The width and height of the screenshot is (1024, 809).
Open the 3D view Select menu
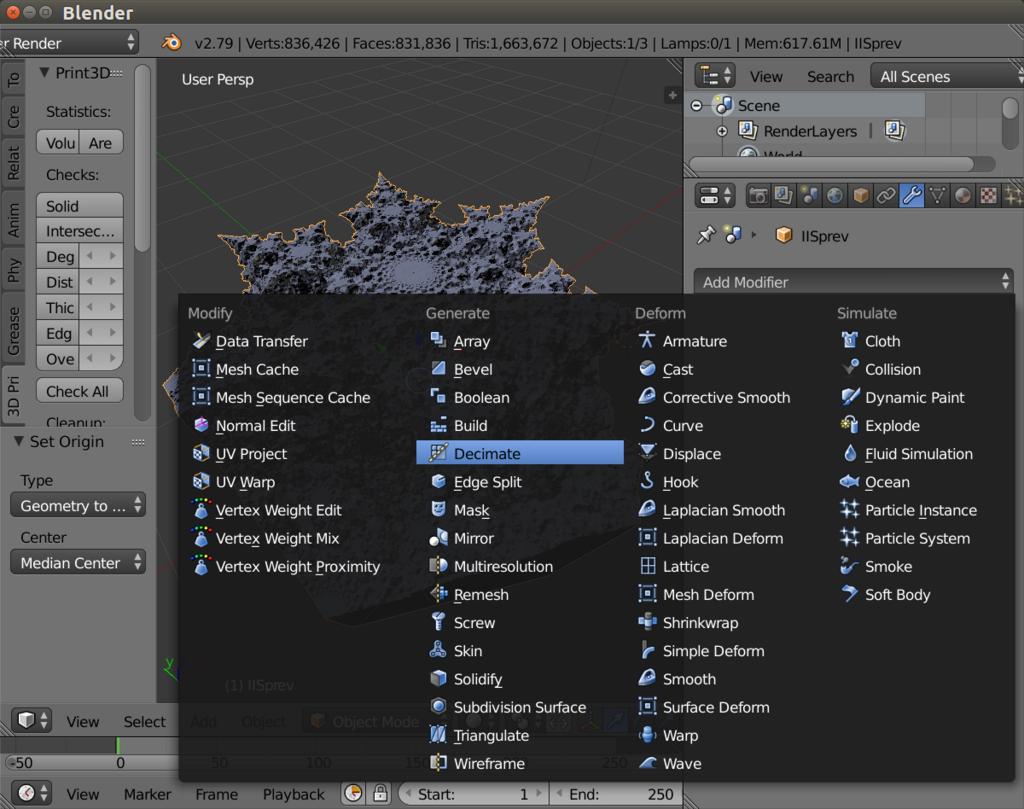coord(144,722)
